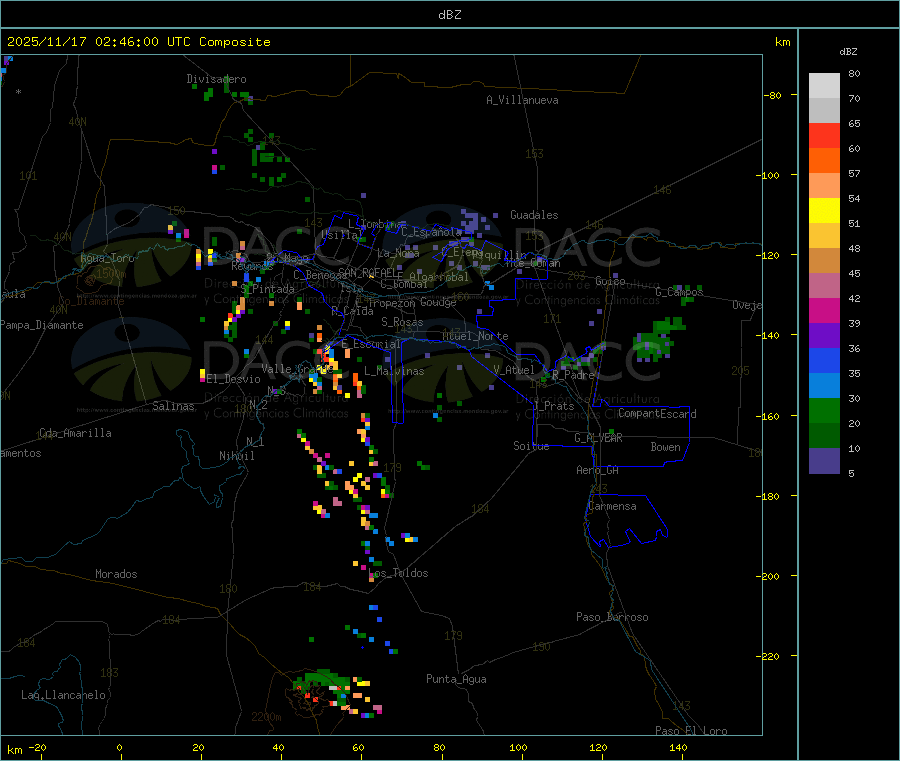The width and height of the screenshot is (900, 761).
Task: Select the bright yellow 51-54 dBZ swatch
Action: tap(824, 211)
